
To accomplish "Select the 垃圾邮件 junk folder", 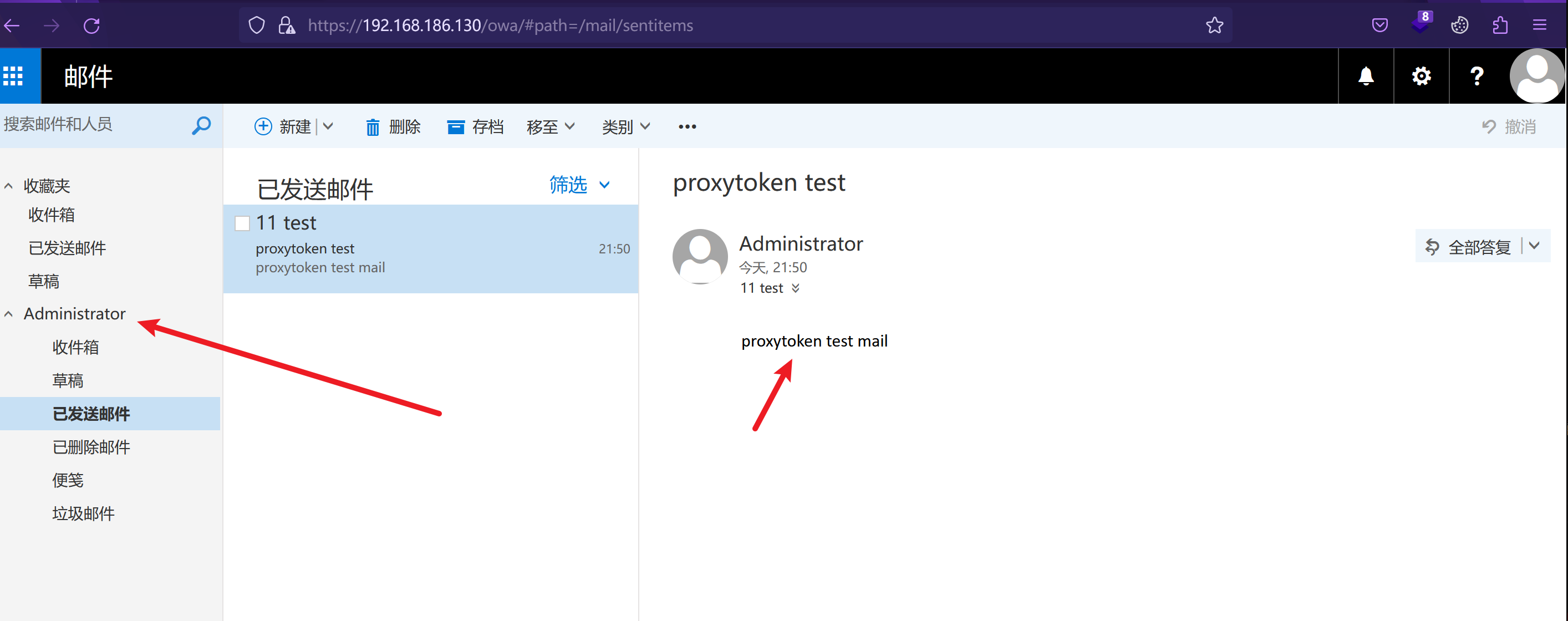I will [x=83, y=513].
